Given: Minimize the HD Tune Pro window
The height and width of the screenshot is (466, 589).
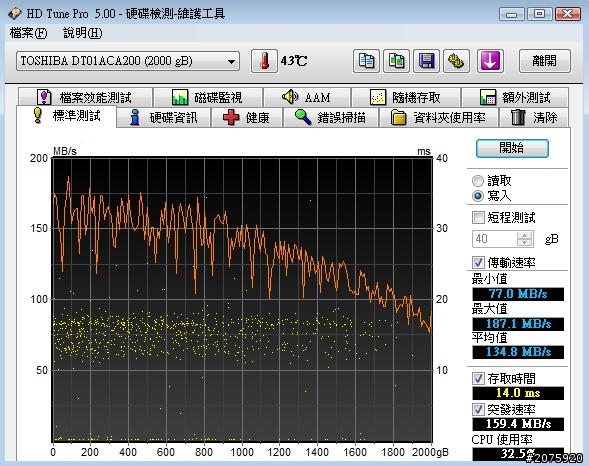Looking at the screenshot, I should pos(512,14).
